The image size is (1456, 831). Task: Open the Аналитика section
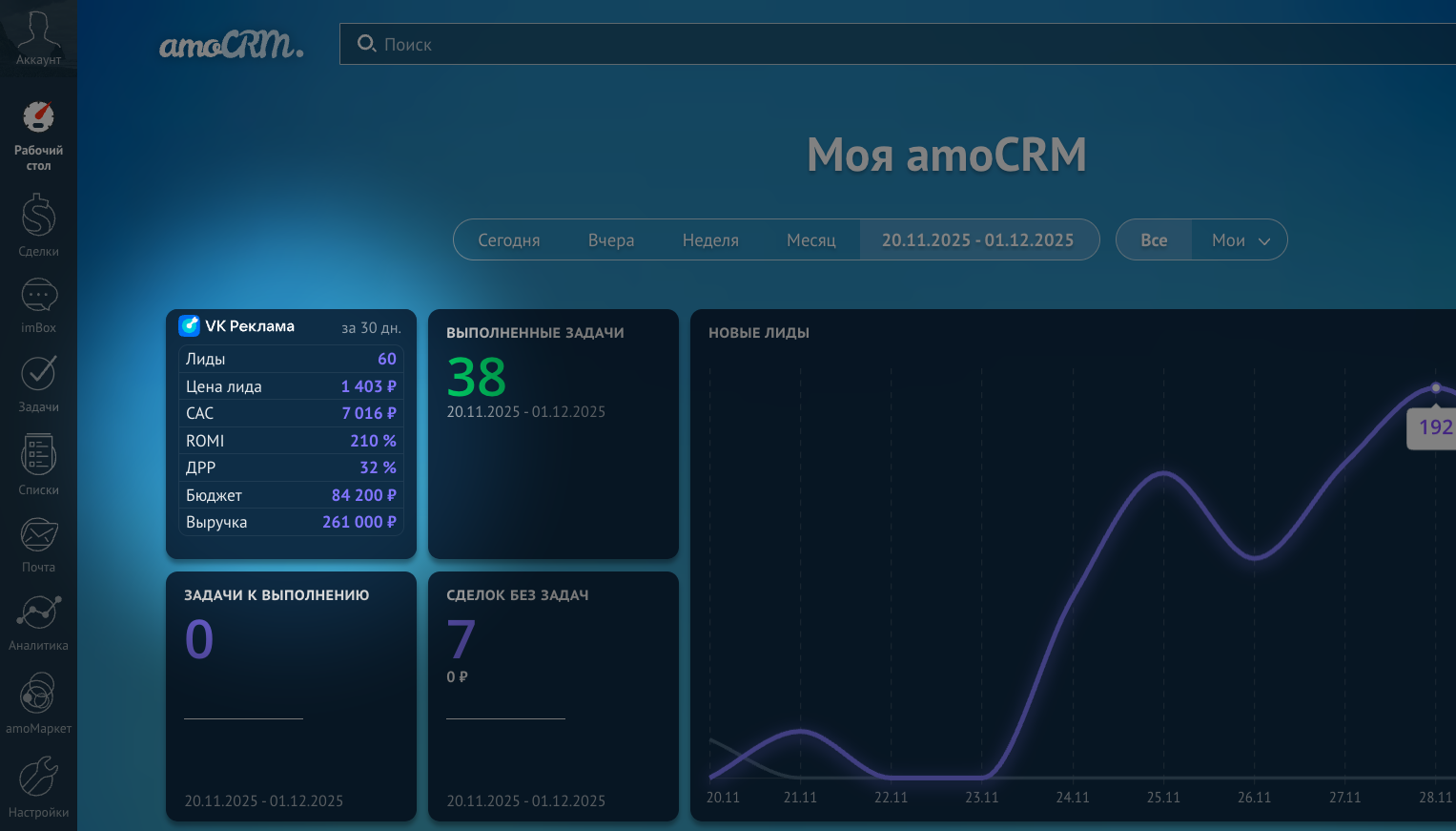point(38,620)
